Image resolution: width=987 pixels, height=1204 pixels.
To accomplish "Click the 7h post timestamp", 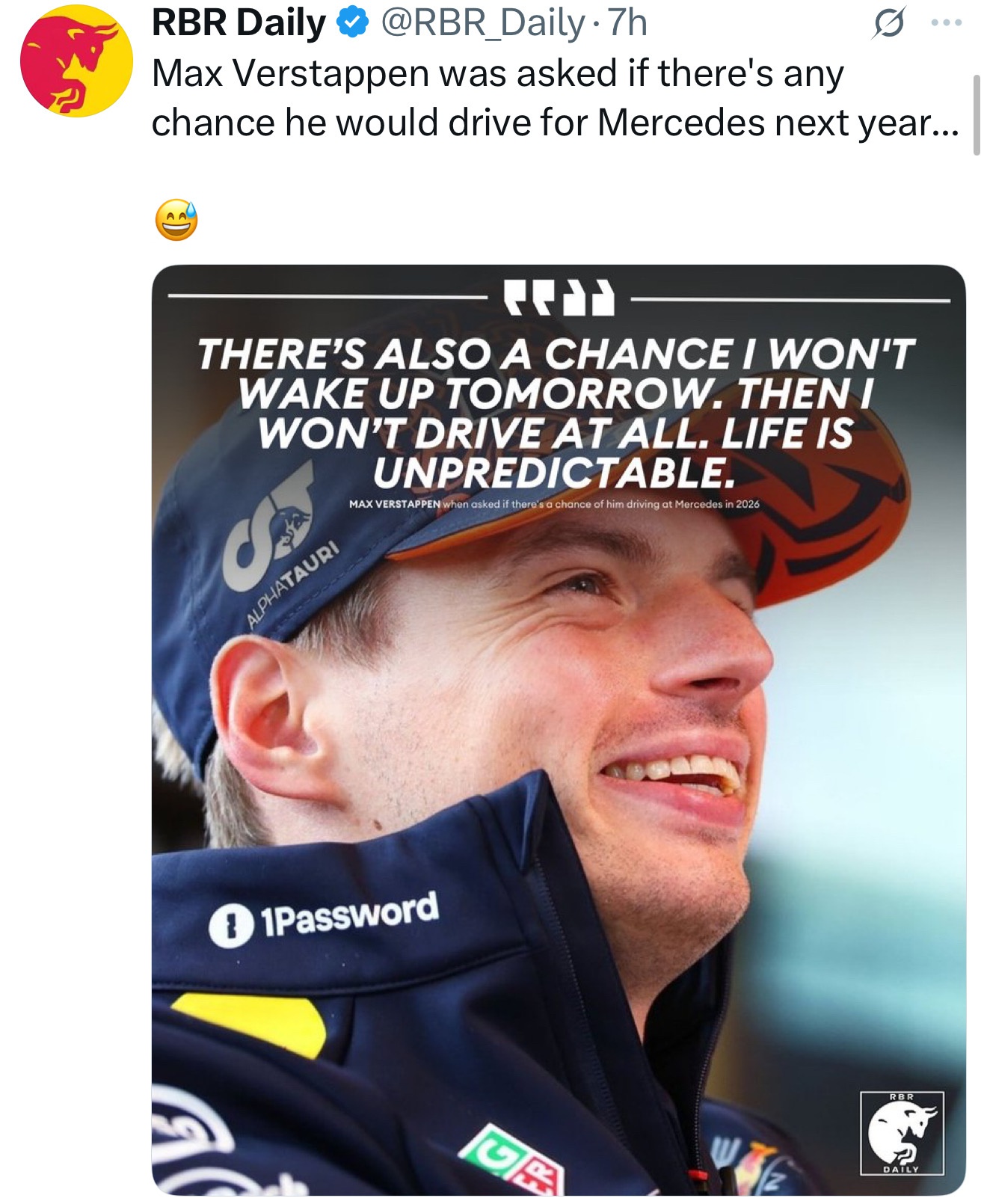I will coord(627,23).
